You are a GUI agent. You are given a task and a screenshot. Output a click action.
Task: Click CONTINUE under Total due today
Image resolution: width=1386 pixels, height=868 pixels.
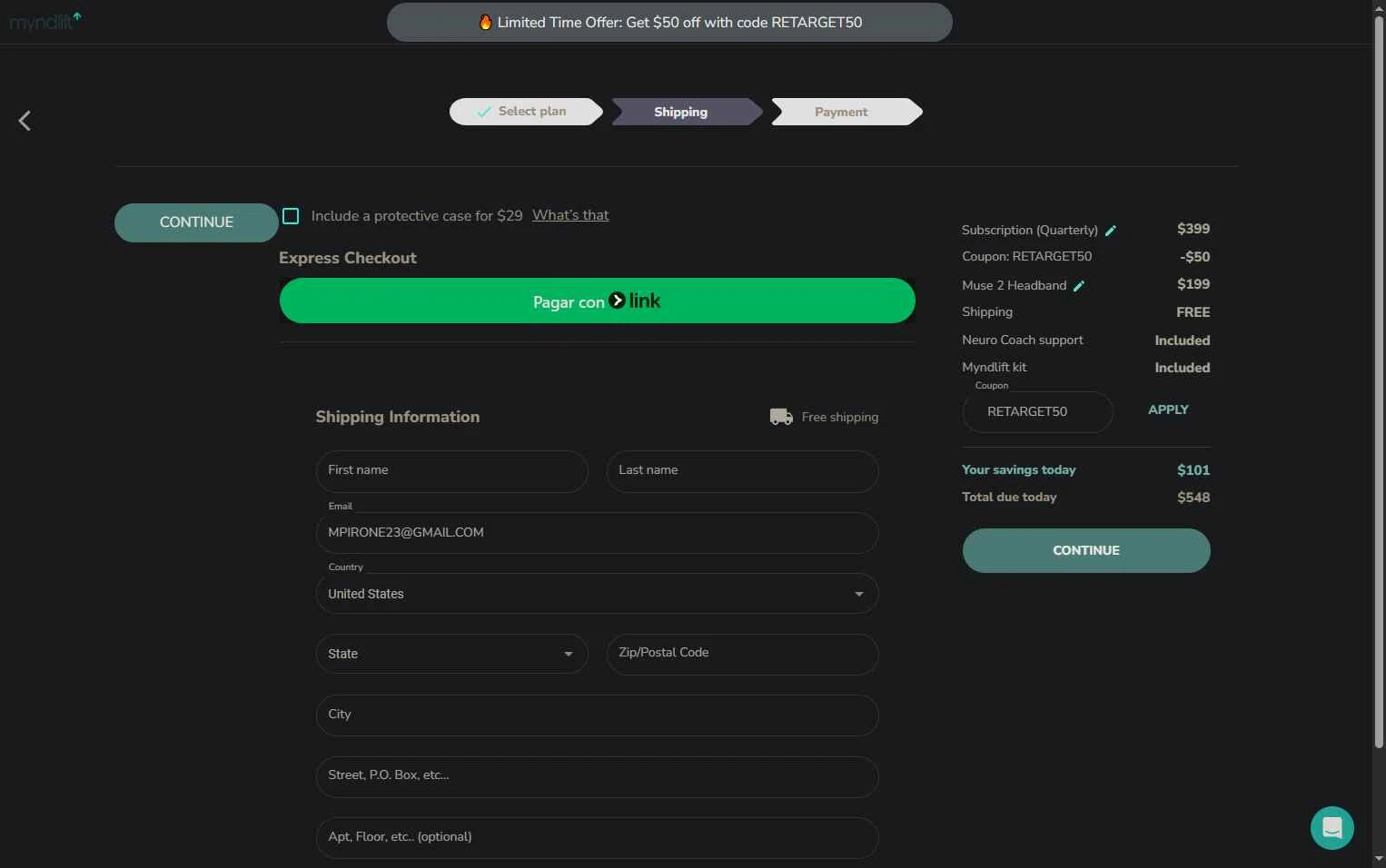[1086, 551]
